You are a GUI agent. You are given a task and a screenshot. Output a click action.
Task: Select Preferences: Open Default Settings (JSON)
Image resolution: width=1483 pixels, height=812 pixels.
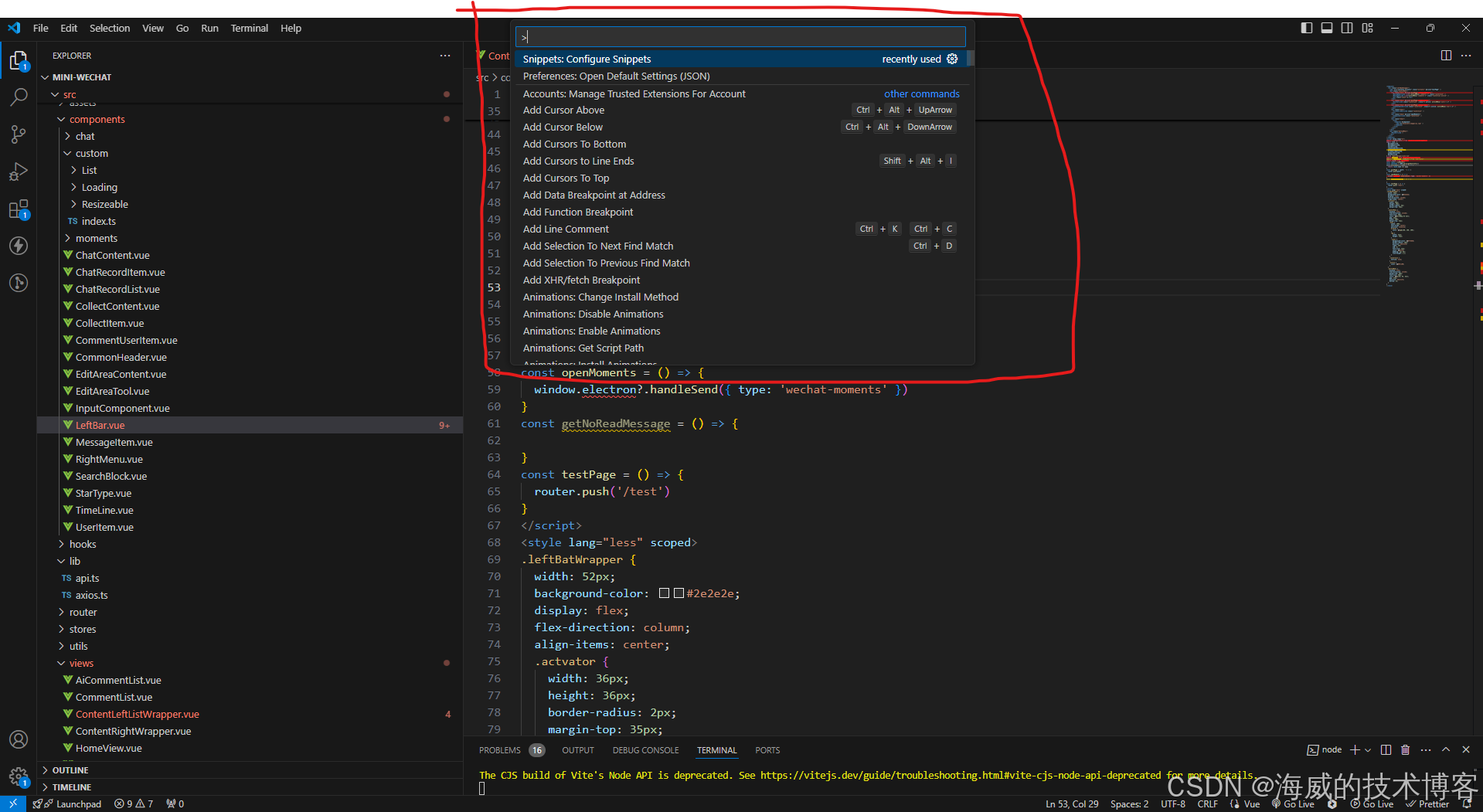tap(740, 76)
